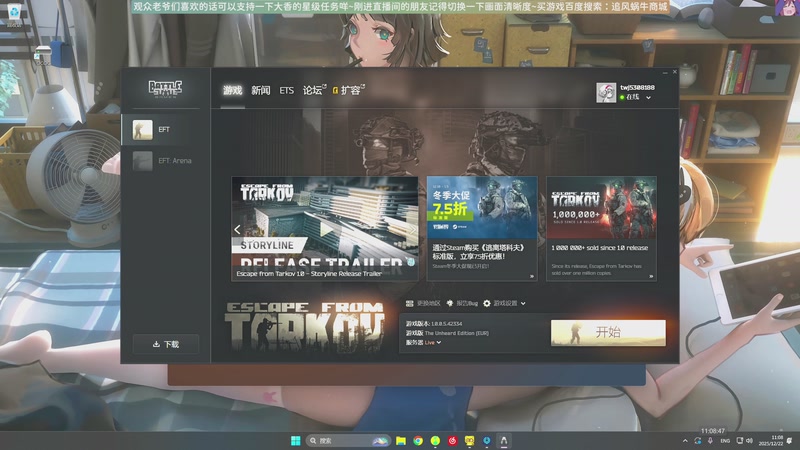Open the taskbar clock and date
800x450 pixels.
(770, 441)
